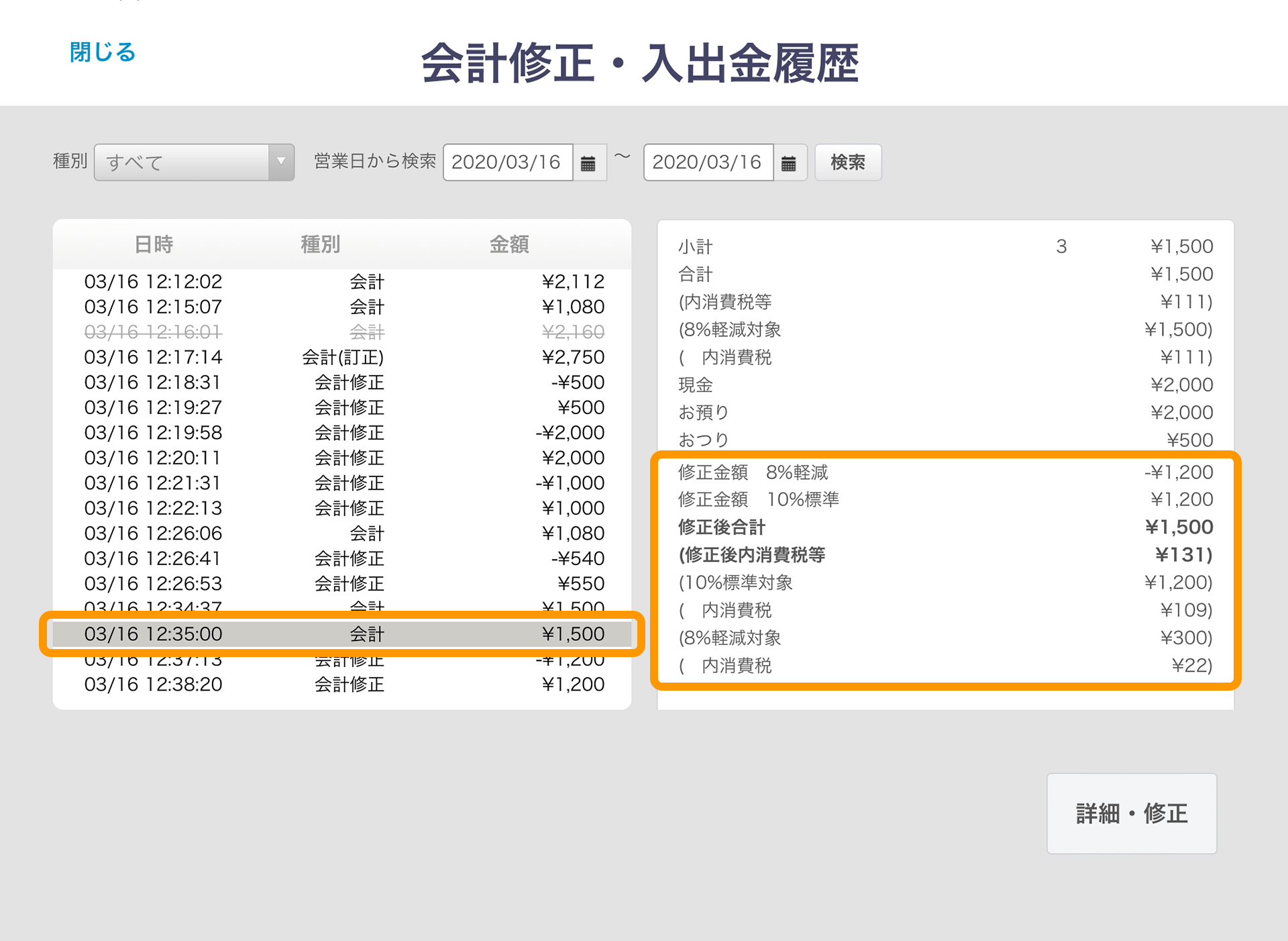The height and width of the screenshot is (941, 1288).
Task: Click the 修正金額 10%標準 line
Action: [945, 499]
